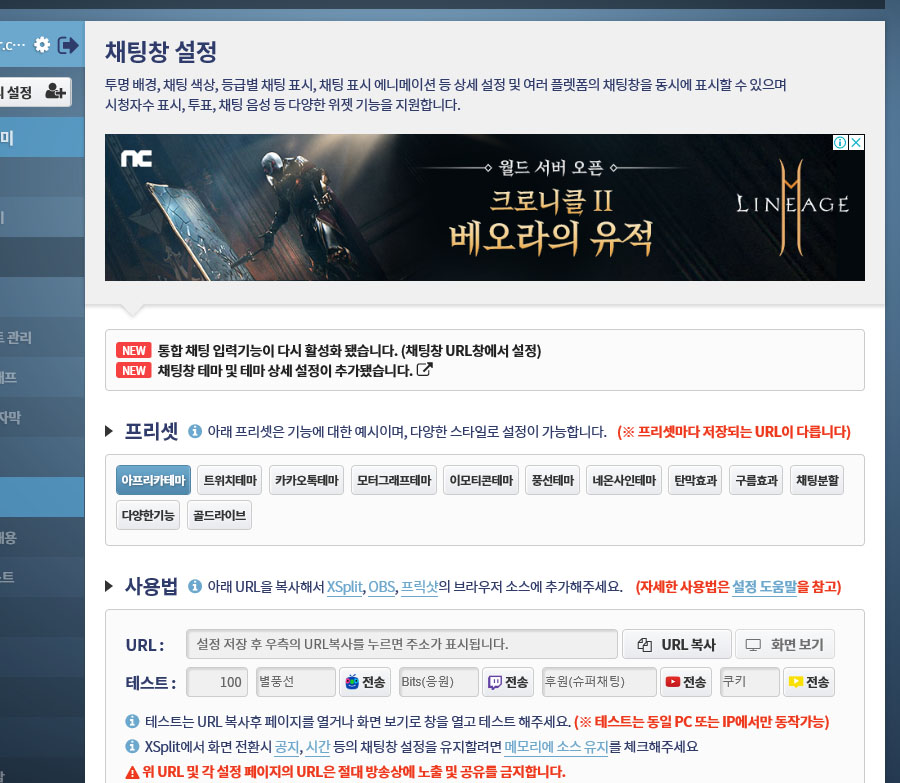Viewport: 900px width, 783px height.
Task: Collapse the 사용법 section triangle
Action: click(x=110, y=586)
